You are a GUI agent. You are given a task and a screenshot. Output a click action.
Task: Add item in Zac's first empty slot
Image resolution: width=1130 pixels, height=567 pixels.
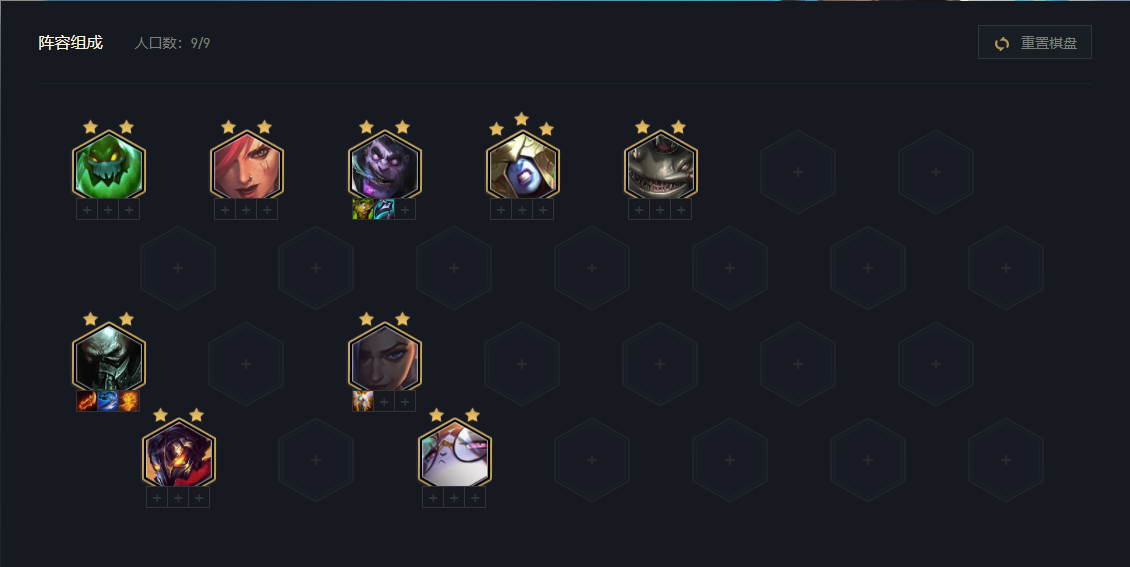coord(87,210)
